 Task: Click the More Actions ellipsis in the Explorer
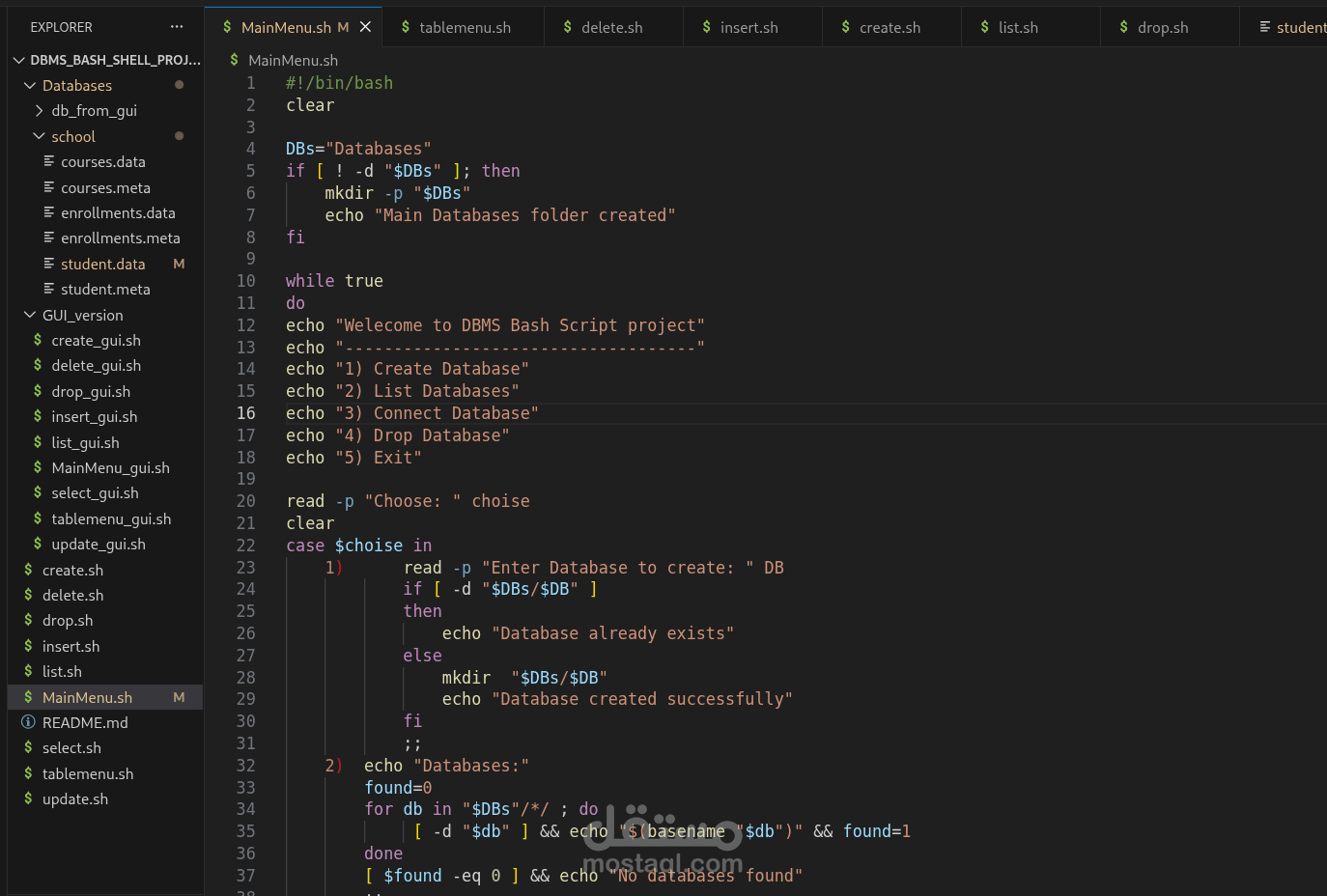coord(175,26)
